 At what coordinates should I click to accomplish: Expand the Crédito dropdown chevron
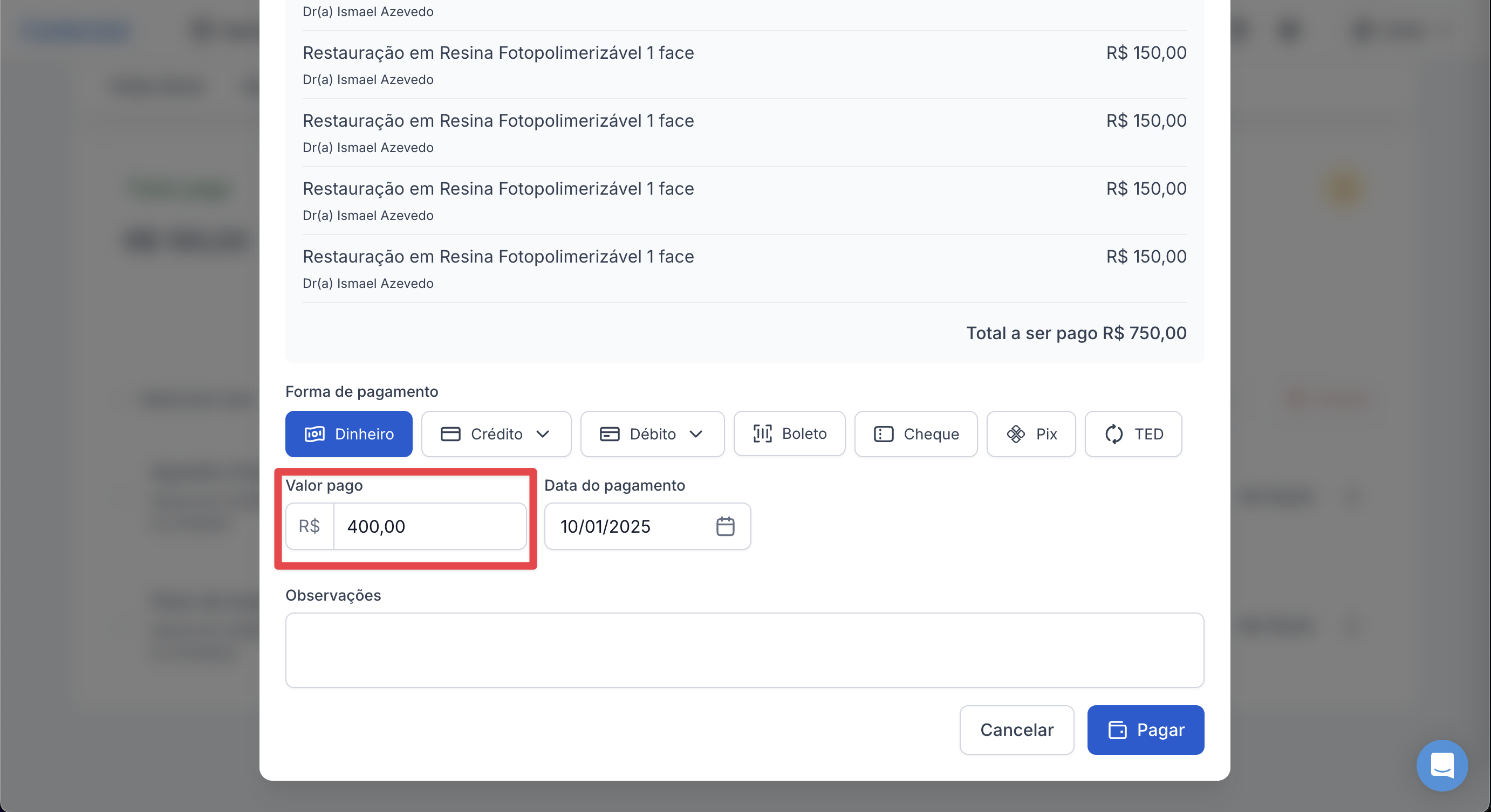tap(542, 433)
